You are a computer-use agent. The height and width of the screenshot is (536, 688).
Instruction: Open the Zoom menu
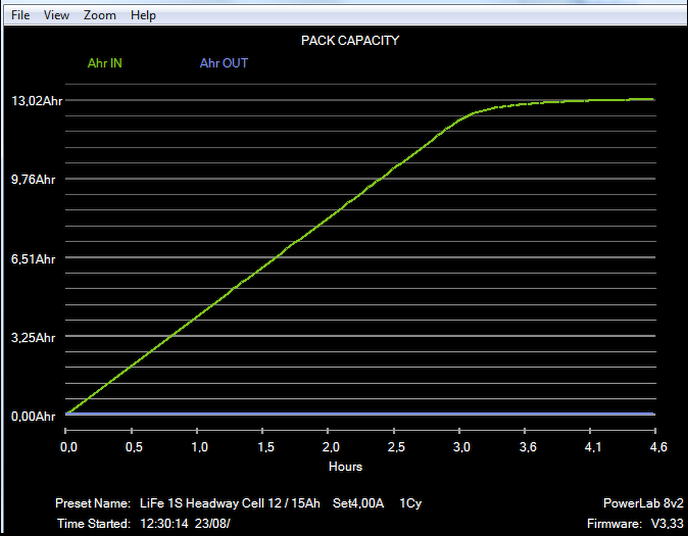[100, 15]
